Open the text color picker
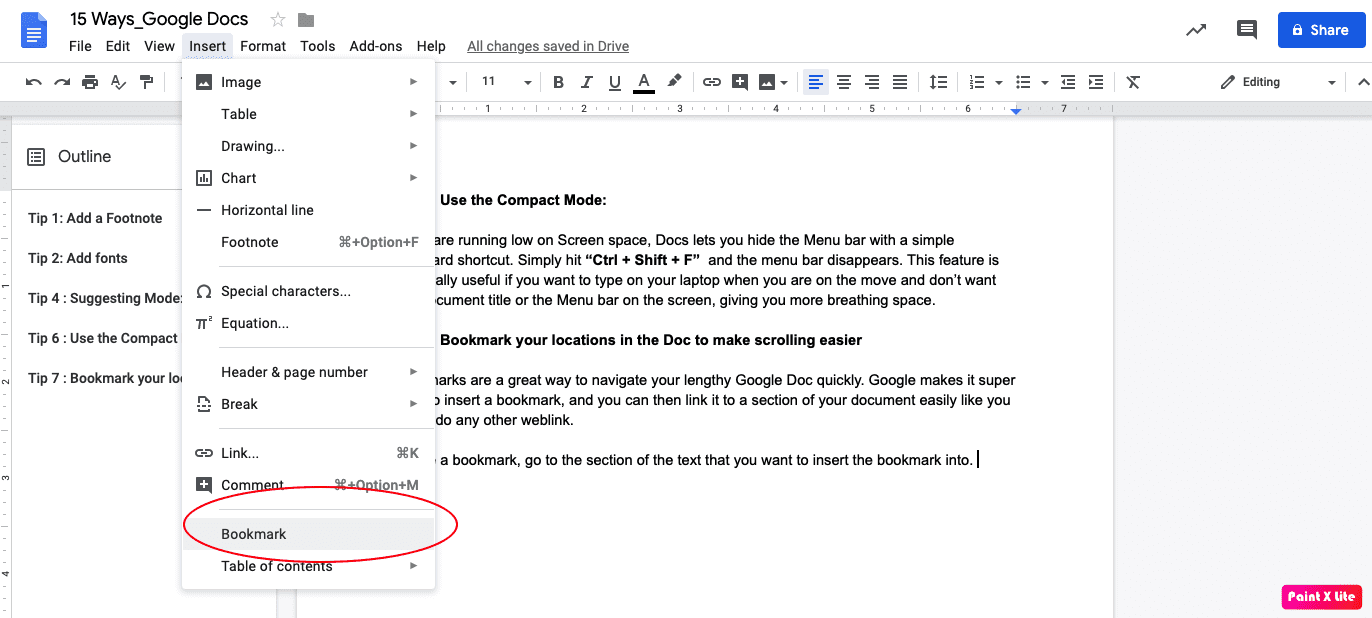Screen dimensions: 1372x618 click(x=644, y=82)
